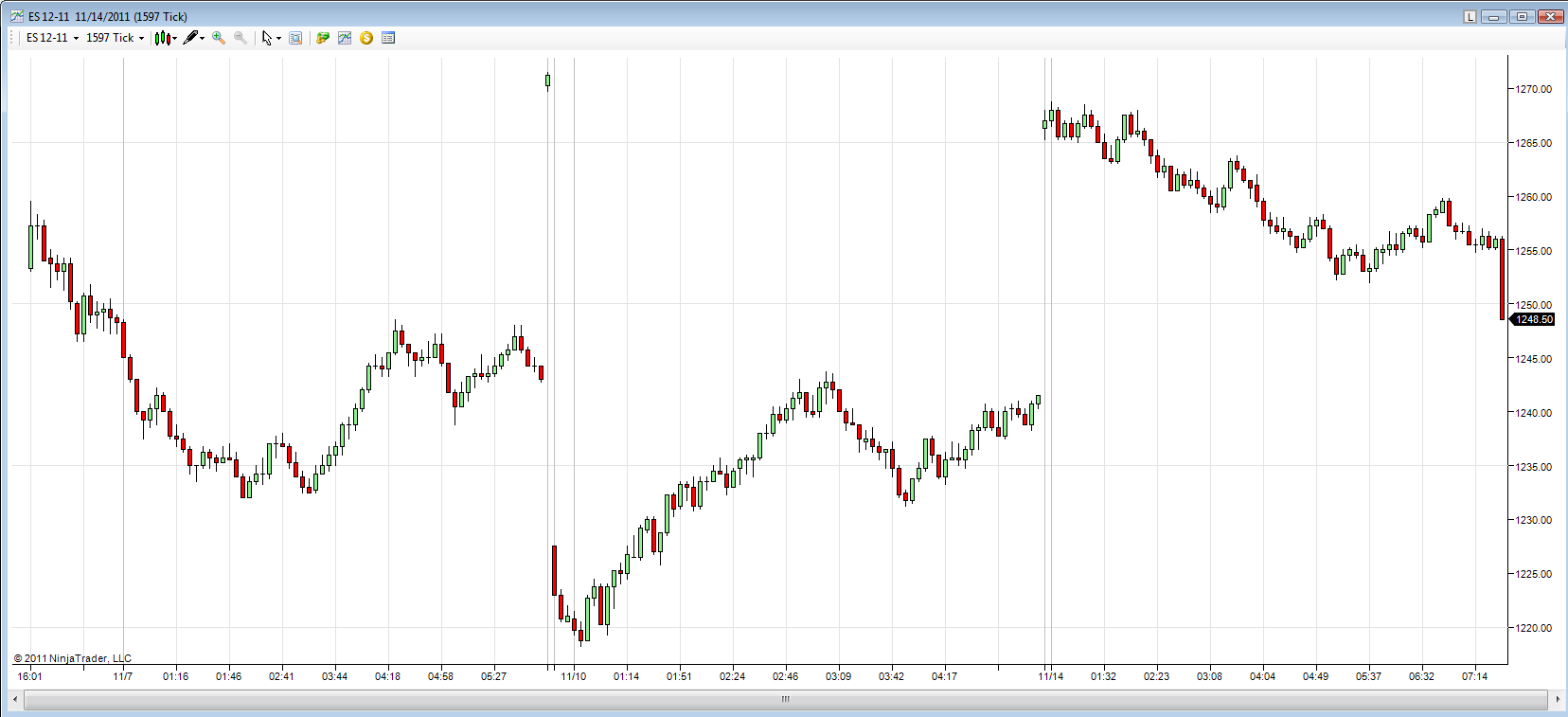Screen dimensions: 1568x717
Task: Click the 01:51 time axis label
Action: point(680,676)
